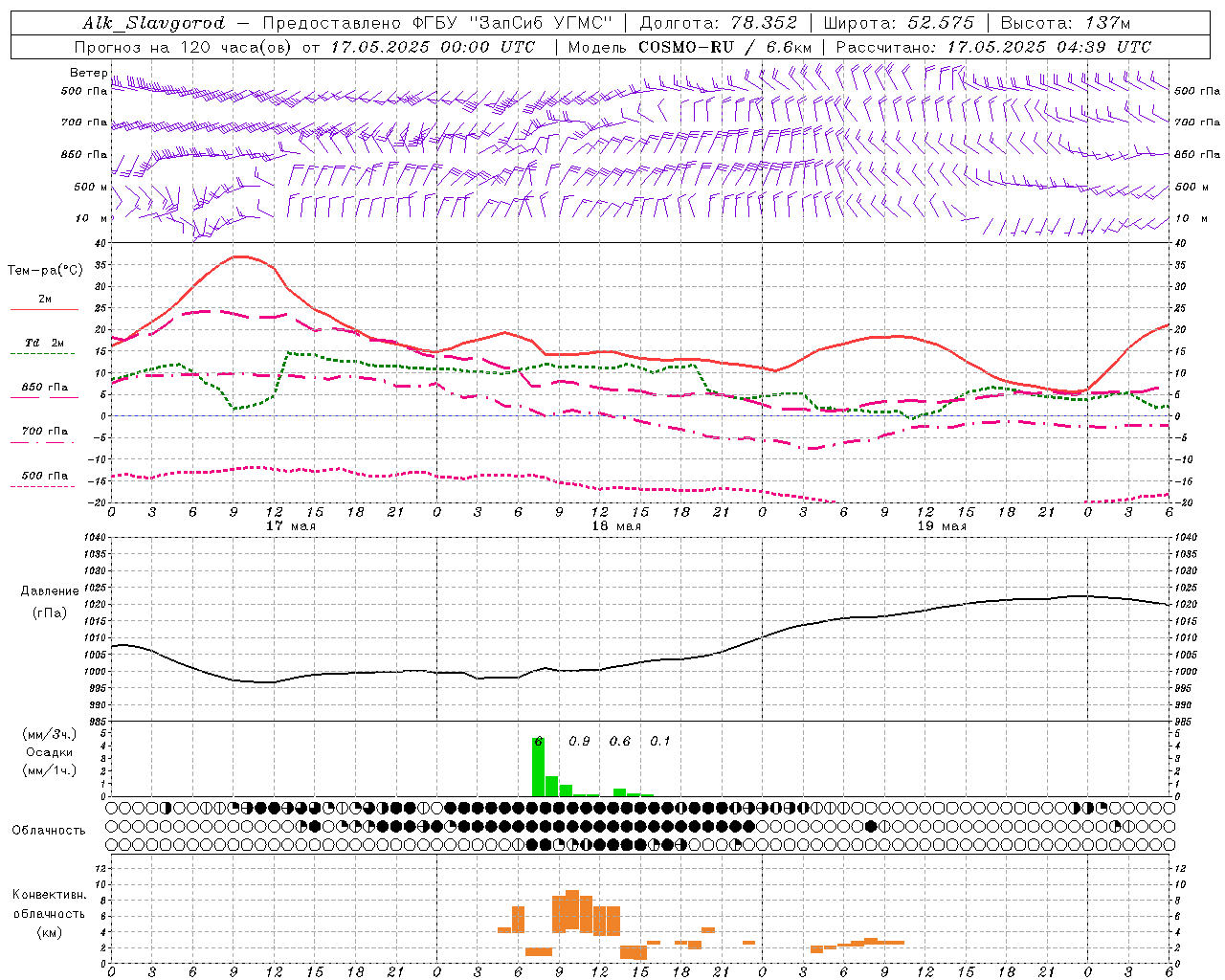The height and width of the screenshot is (980, 1225).
Task: Click the '18 мая' date label
Action: coord(616,526)
